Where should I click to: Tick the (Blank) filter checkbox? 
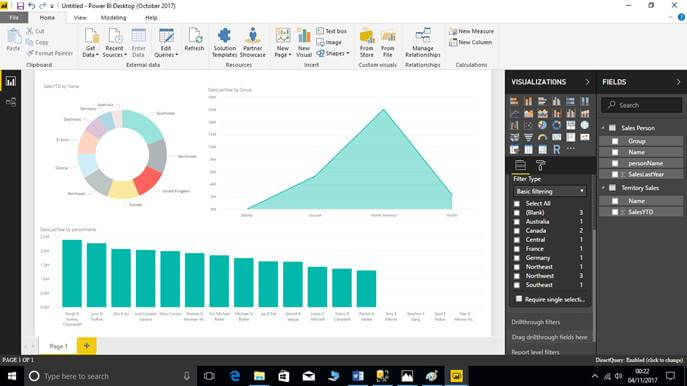pos(517,212)
